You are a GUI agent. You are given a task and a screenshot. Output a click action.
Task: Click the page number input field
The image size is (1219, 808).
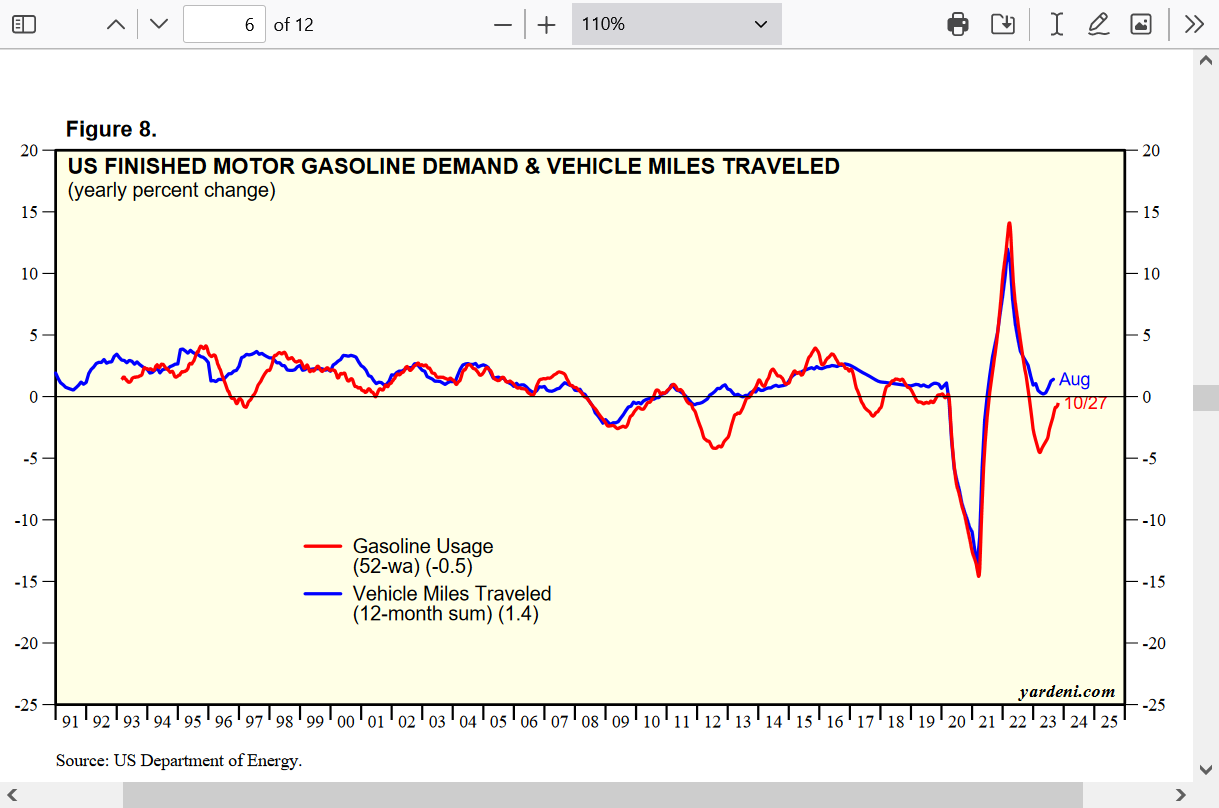point(223,24)
